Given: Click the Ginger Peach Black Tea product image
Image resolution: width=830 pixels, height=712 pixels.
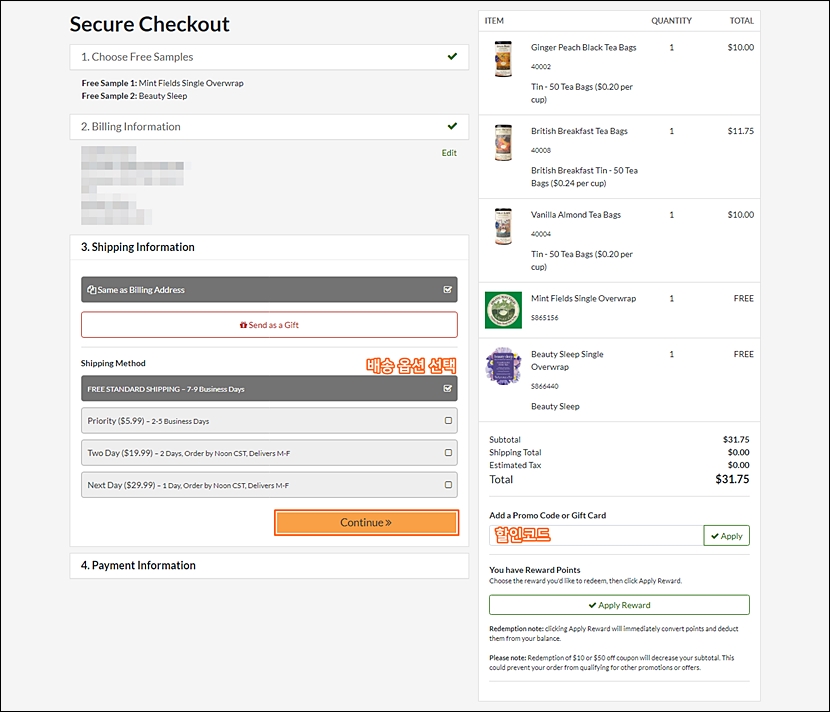Looking at the screenshot, I should [x=503, y=59].
